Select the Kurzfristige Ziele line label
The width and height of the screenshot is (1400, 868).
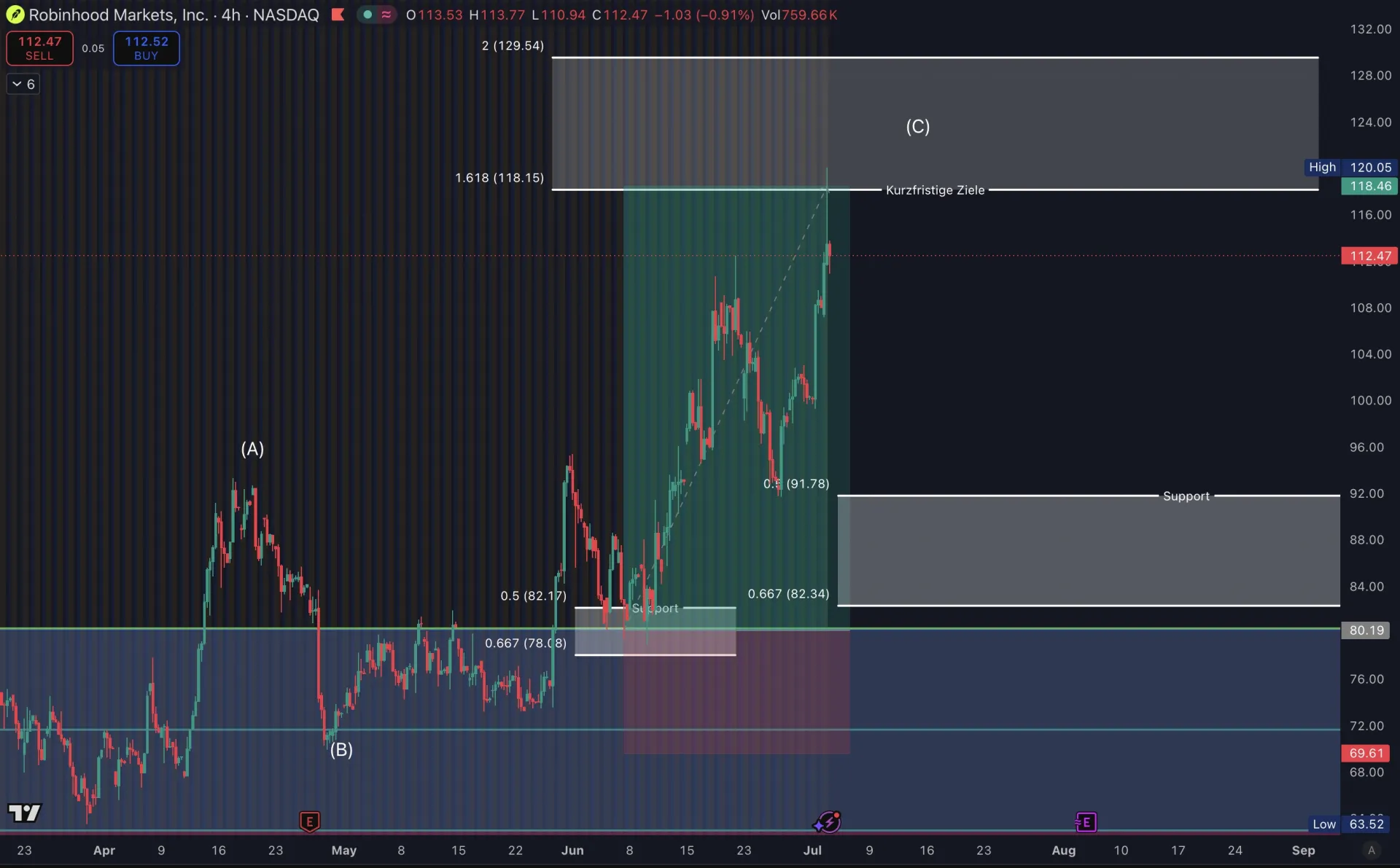pos(935,190)
